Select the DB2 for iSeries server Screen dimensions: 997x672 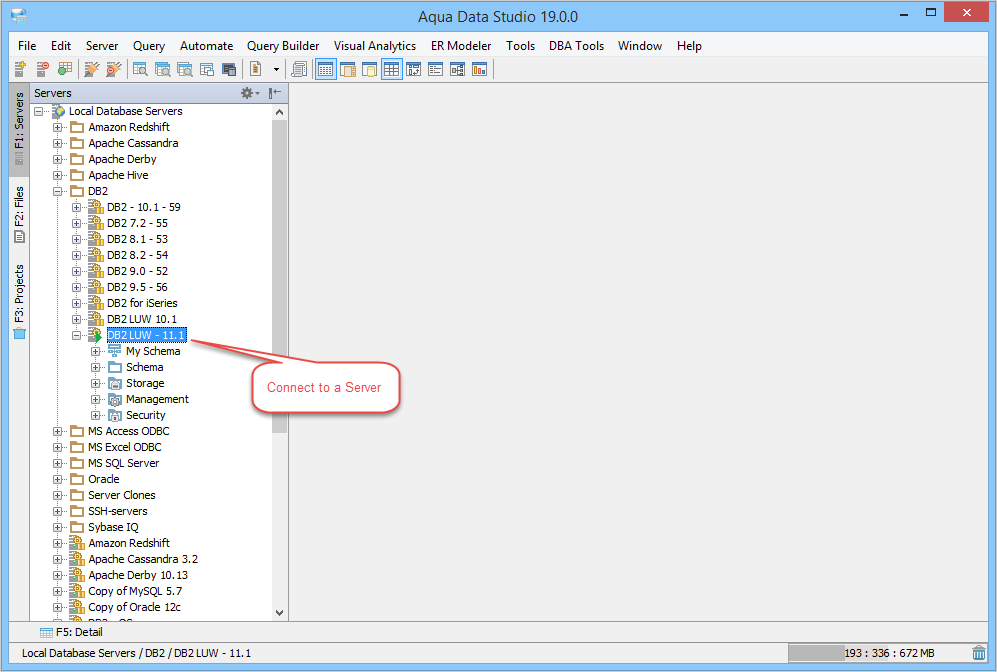coord(142,303)
